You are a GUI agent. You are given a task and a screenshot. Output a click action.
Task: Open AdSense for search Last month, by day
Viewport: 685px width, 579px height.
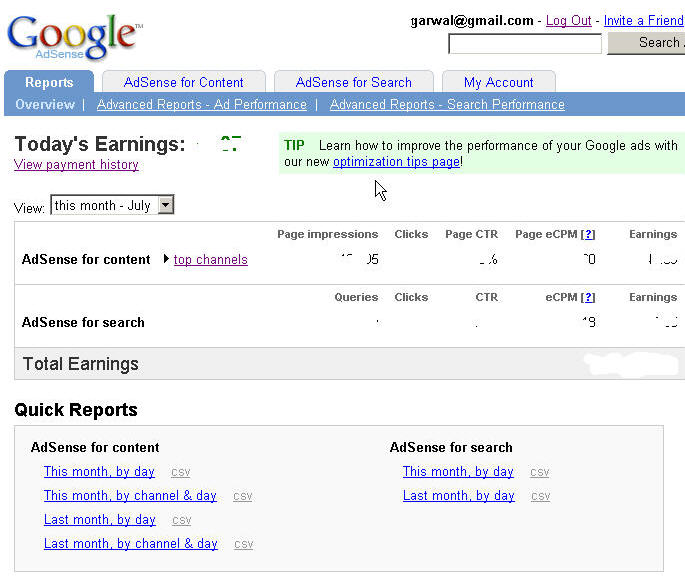[x=458, y=496]
